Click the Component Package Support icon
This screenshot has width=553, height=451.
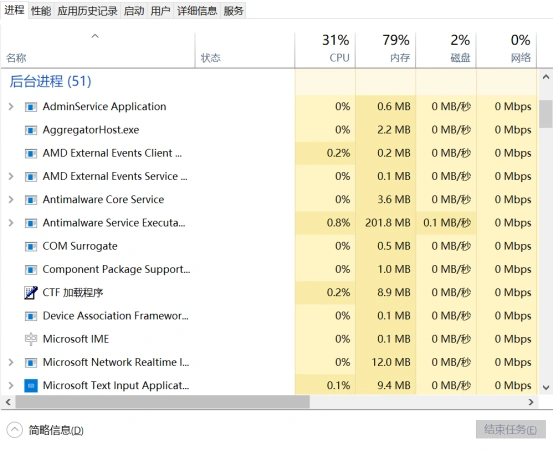pyautogui.click(x=31, y=269)
